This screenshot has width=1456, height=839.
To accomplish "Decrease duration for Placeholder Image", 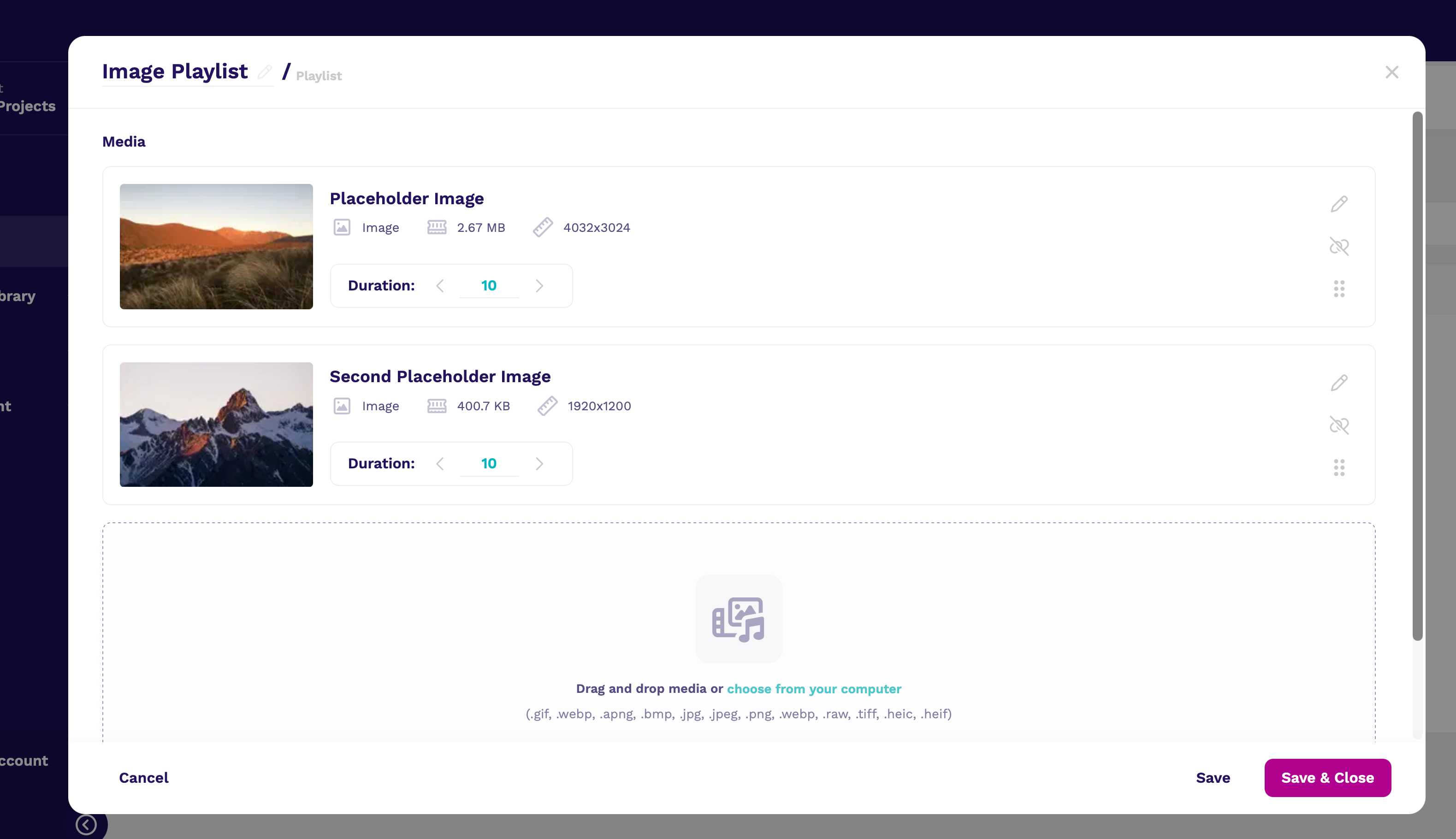I will pos(440,286).
